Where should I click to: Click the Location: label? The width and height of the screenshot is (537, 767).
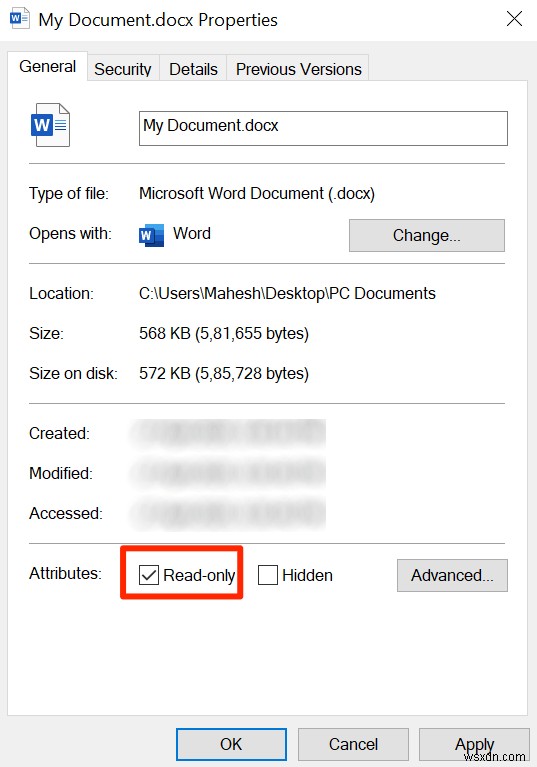point(61,293)
